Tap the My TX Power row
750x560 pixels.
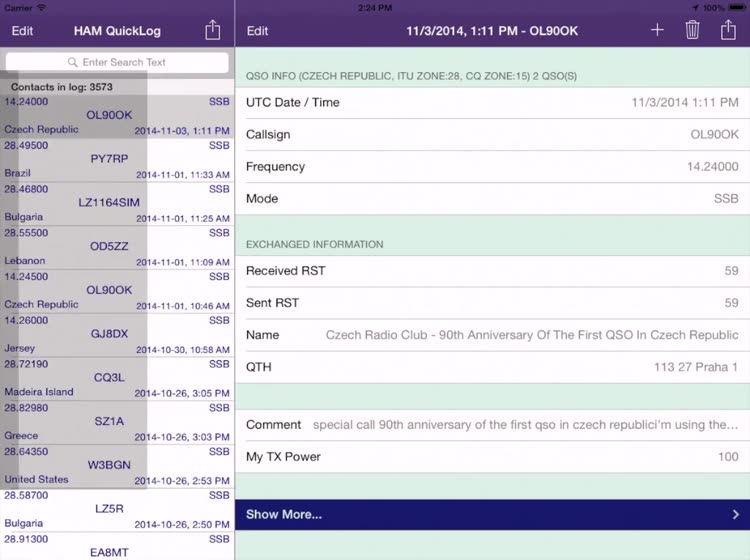[493, 457]
